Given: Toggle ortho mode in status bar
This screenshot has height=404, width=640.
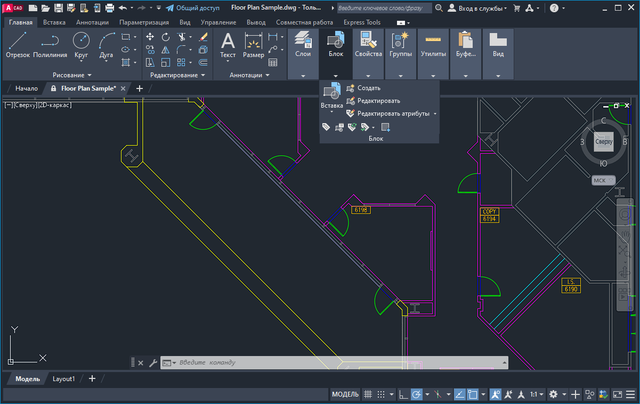Looking at the screenshot, I should tap(401, 394).
